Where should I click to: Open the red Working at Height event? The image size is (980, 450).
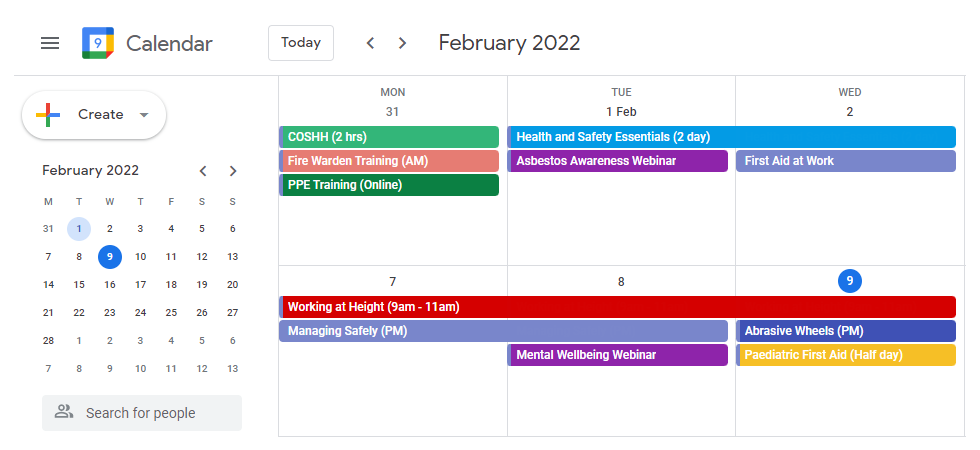[x=618, y=307]
